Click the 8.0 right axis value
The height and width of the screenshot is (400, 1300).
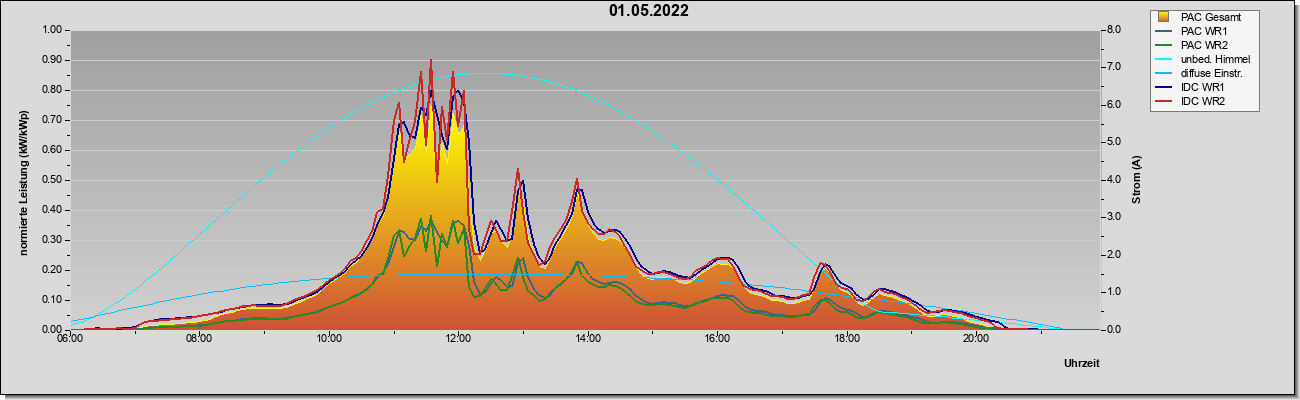1113,30
